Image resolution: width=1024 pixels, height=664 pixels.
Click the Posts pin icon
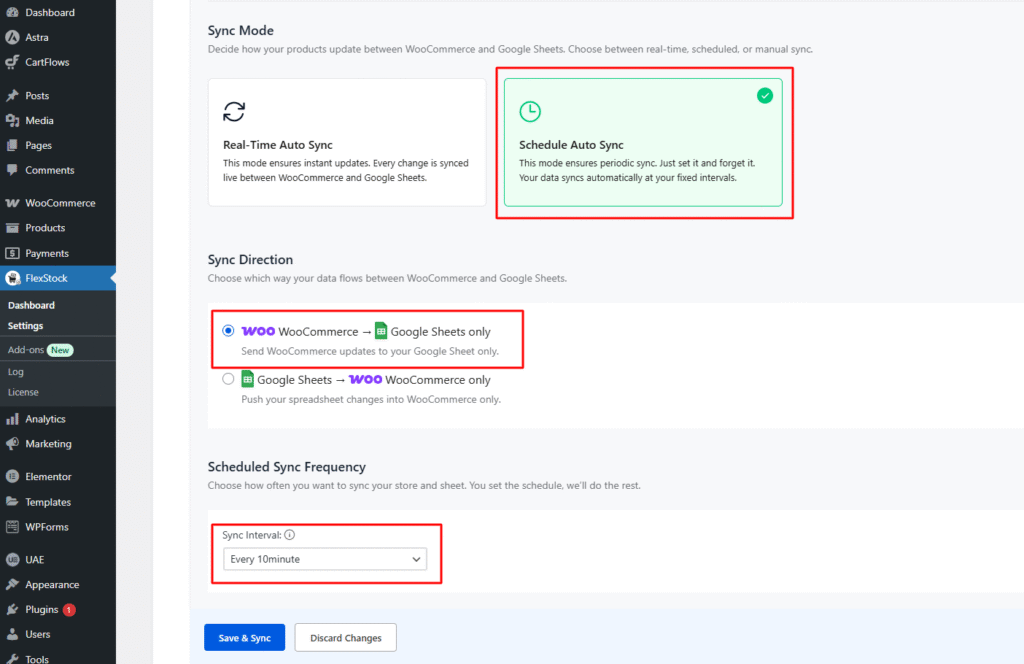point(12,95)
